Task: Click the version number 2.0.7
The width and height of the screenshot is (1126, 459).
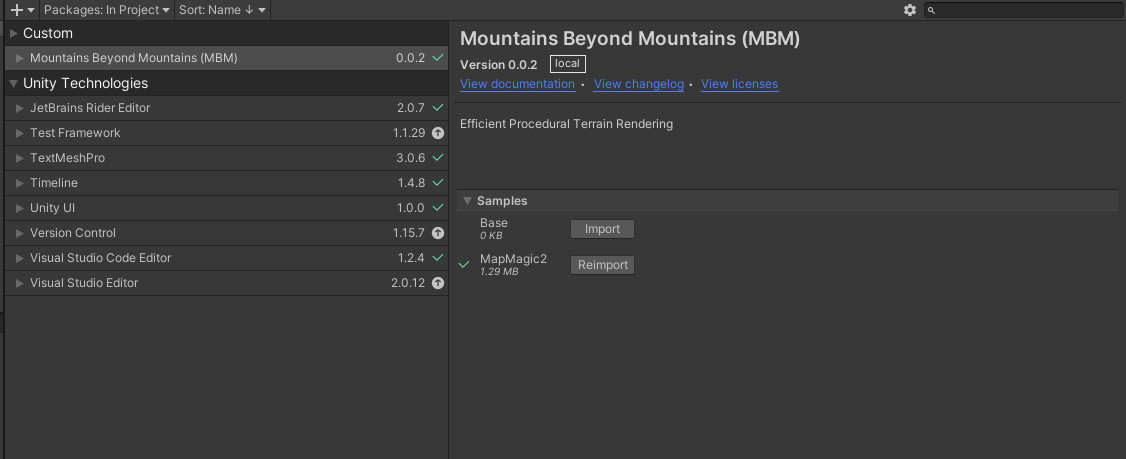Action: coord(411,108)
